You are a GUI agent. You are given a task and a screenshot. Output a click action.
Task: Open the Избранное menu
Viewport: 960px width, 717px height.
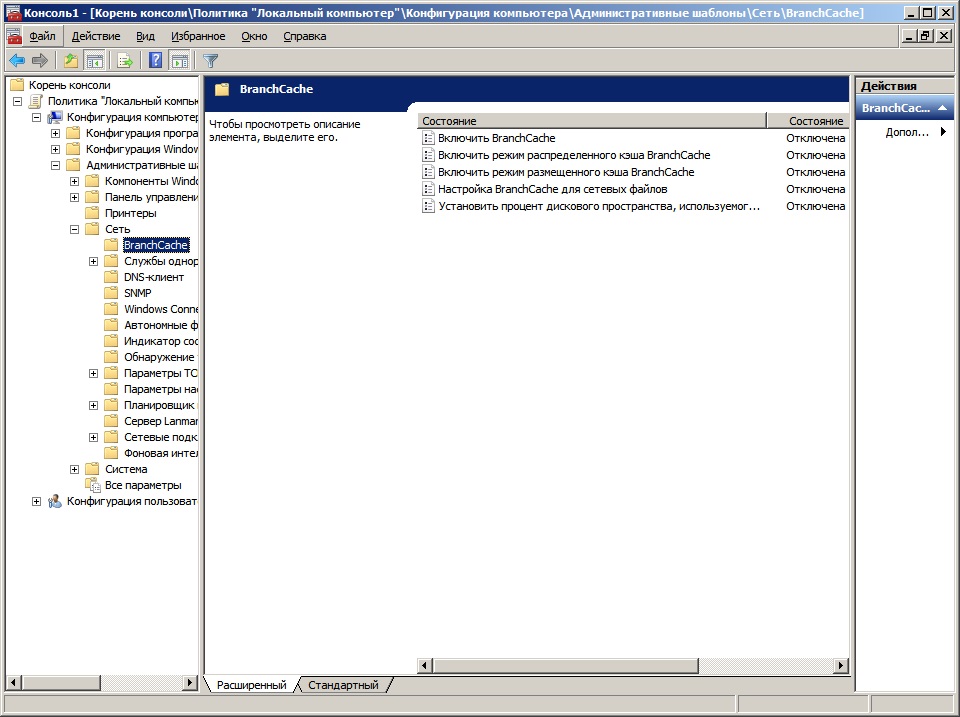(x=198, y=36)
